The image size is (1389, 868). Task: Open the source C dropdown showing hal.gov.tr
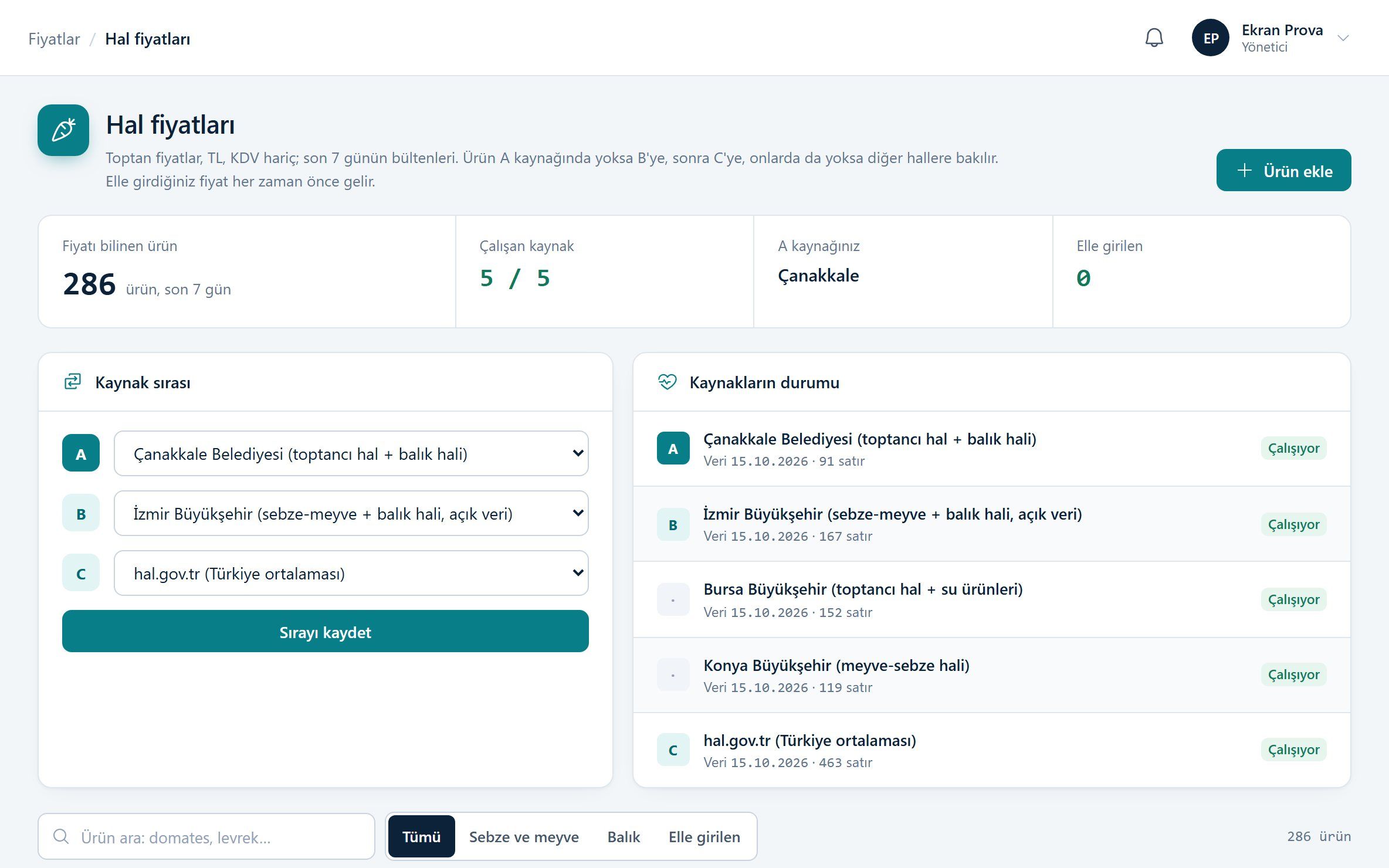(351, 573)
